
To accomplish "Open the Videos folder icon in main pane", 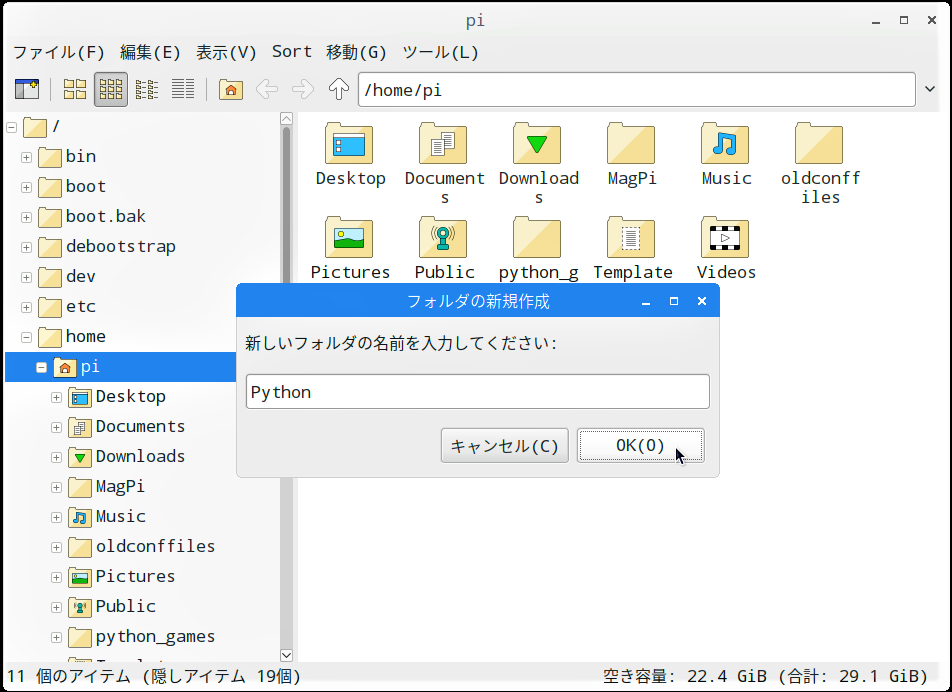I will 726,237.
